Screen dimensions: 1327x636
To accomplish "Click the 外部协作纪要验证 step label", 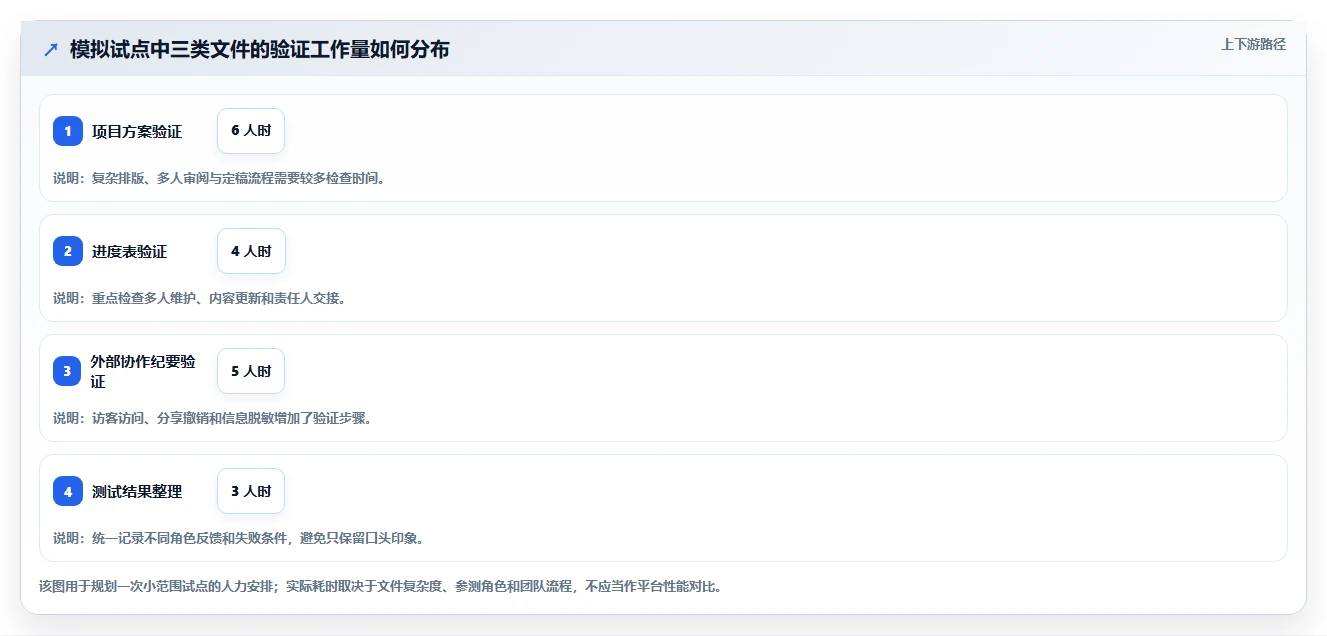I will click(143, 371).
